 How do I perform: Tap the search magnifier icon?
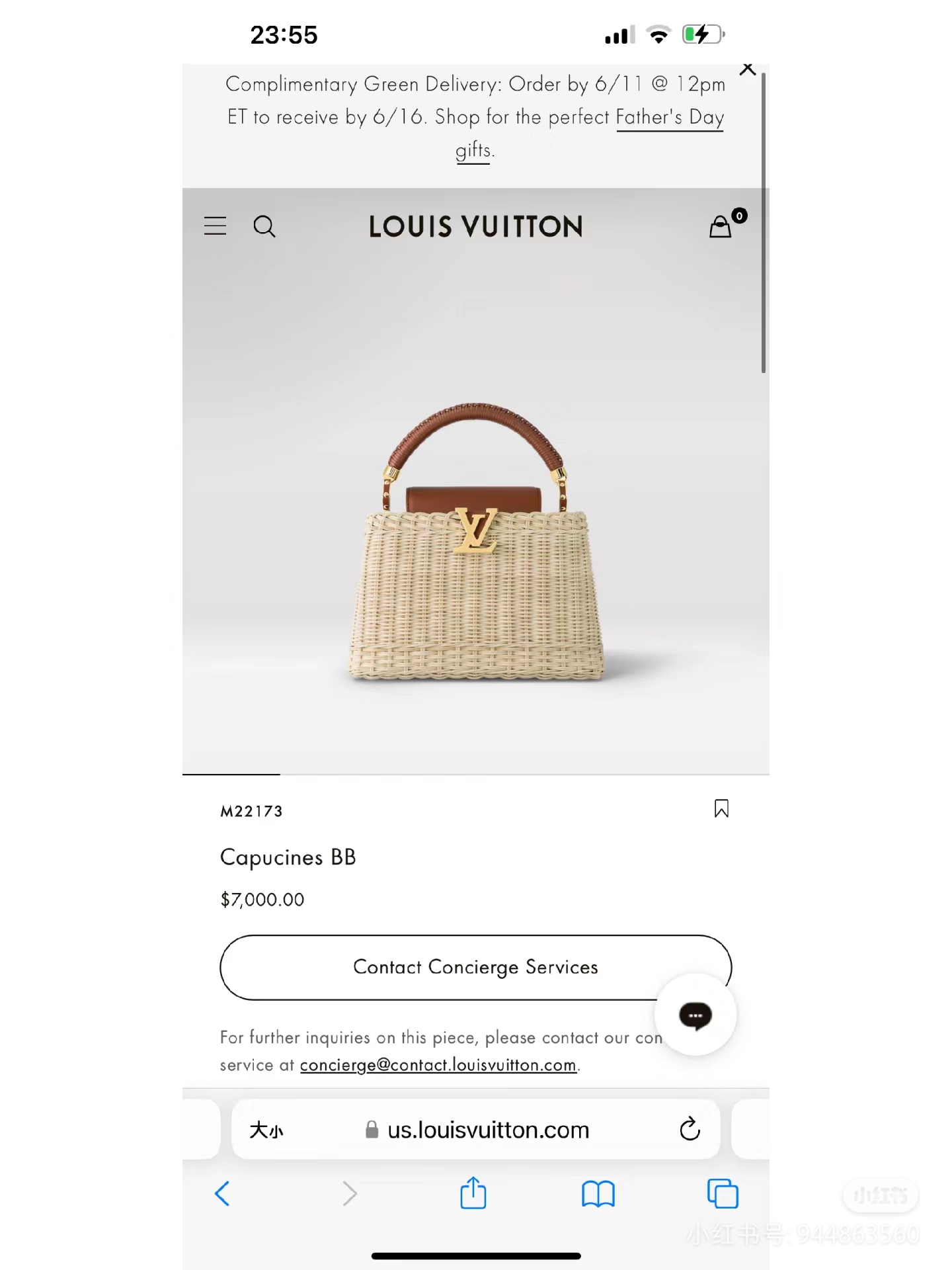pyautogui.click(x=264, y=226)
